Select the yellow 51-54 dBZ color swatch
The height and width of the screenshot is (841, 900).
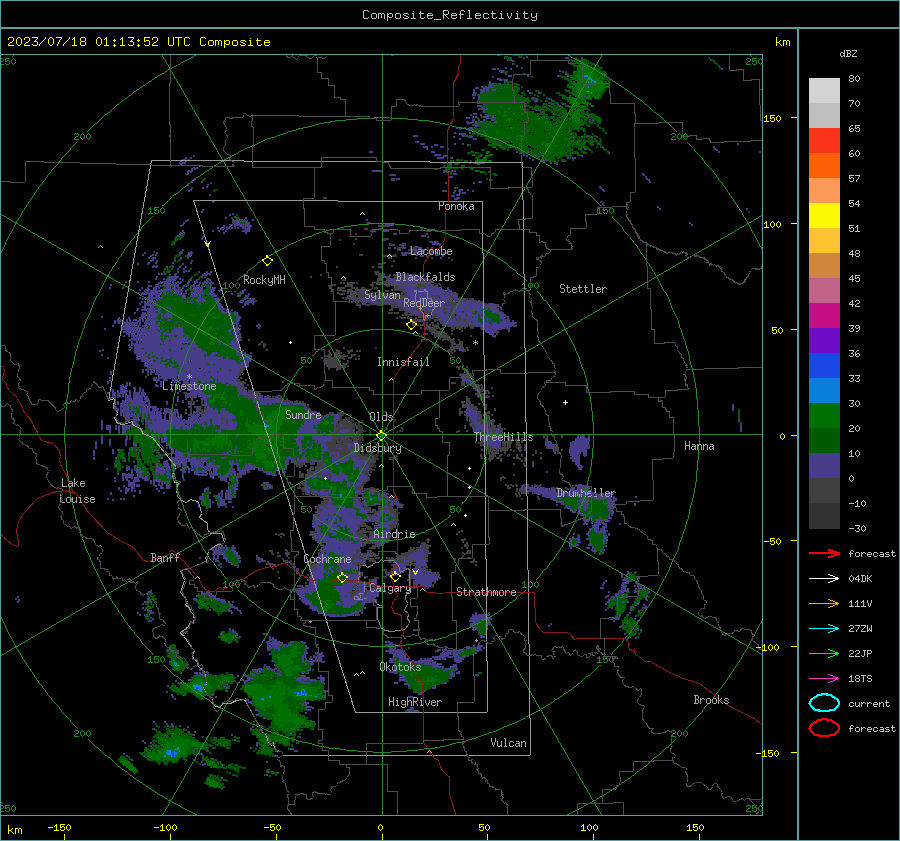pyautogui.click(x=824, y=216)
